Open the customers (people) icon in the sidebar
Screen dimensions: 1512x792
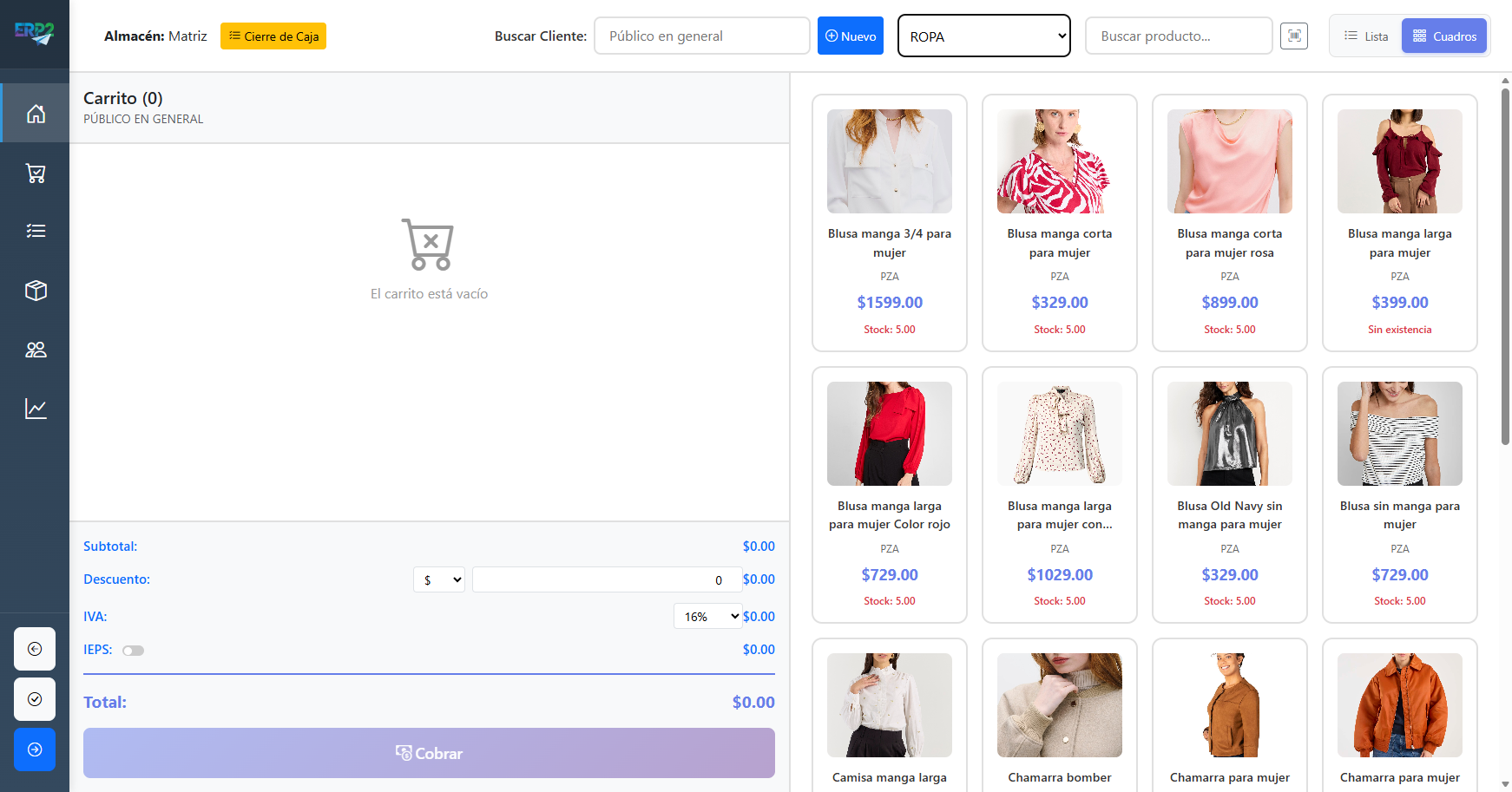pos(35,349)
